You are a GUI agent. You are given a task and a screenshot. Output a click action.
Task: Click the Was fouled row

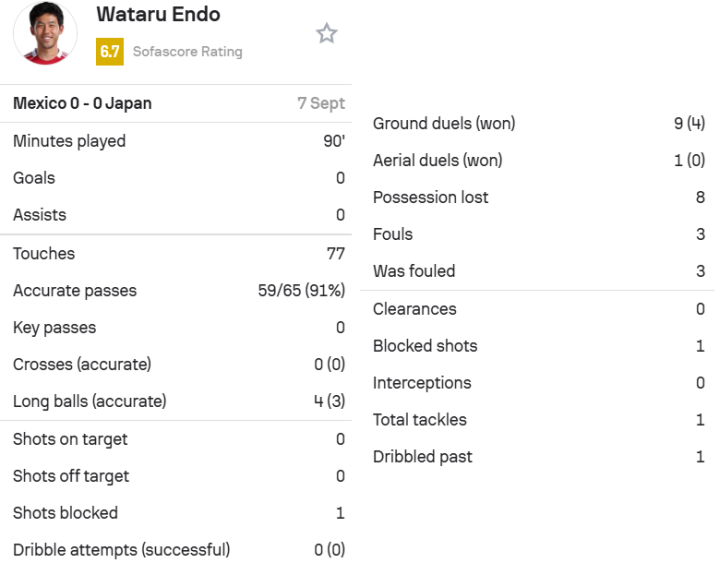(x=538, y=272)
